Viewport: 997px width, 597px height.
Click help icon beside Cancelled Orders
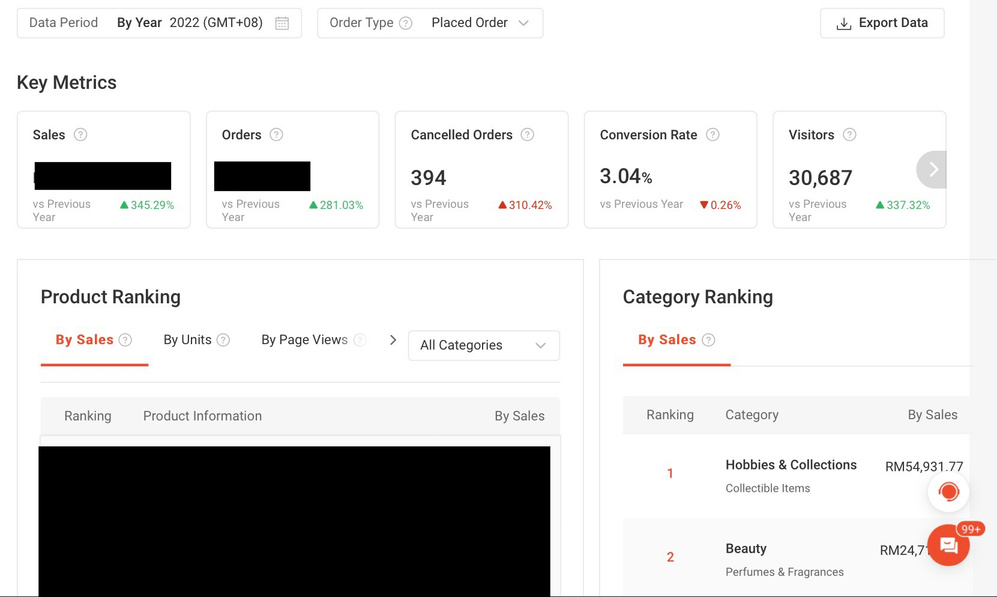(527, 135)
